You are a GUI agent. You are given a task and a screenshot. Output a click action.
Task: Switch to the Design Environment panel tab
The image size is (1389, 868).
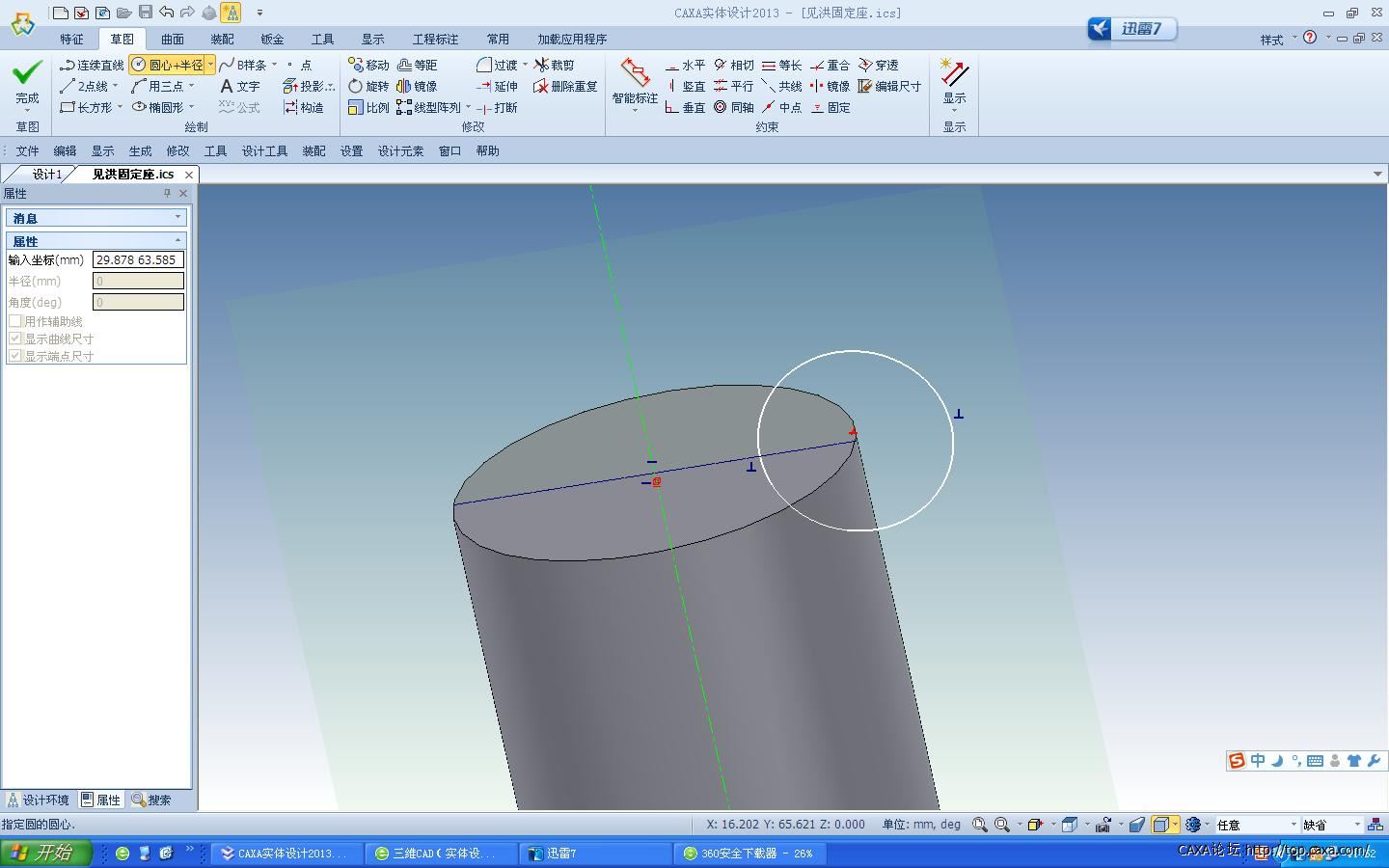(x=39, y=800)
